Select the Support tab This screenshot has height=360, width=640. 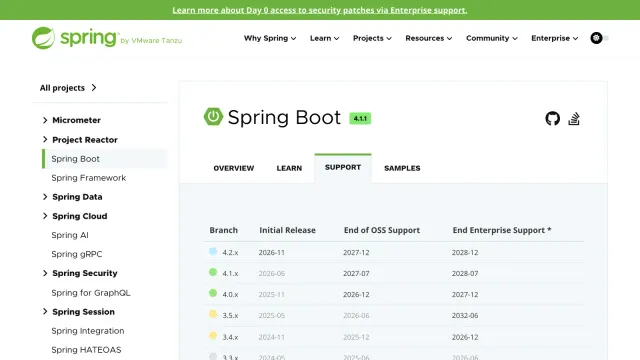[x=343, y=167]
